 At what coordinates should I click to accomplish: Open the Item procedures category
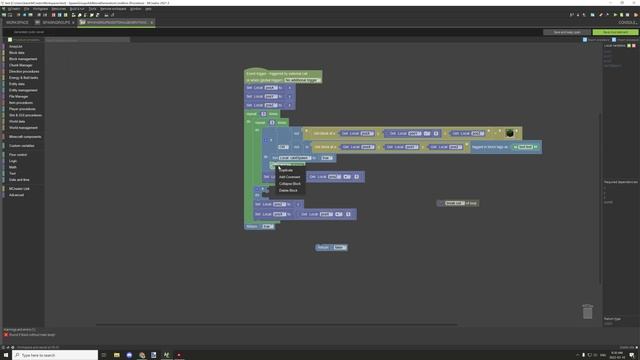click(x=21, y=103)
